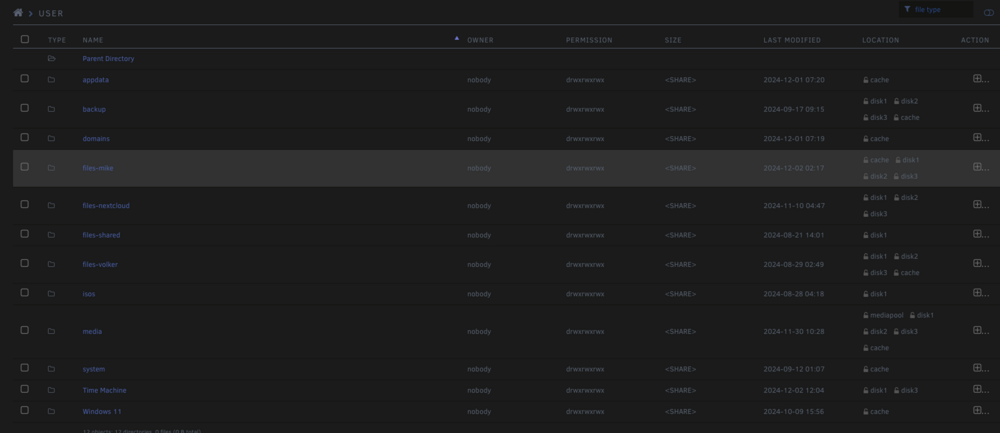
Task: Click the disk3 location in the Time Machine row
Action: (906, 390)
